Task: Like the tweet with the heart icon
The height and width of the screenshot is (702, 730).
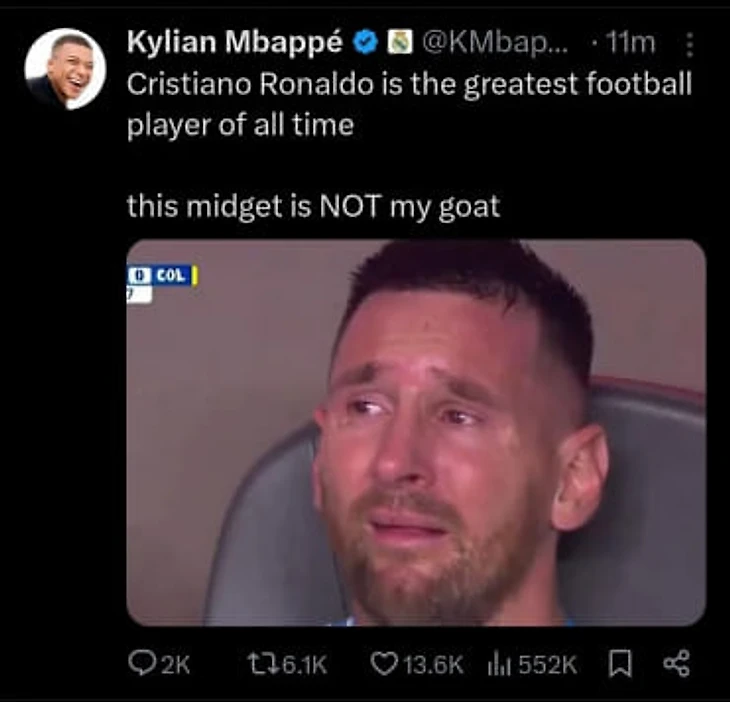Action: [382, 663]
